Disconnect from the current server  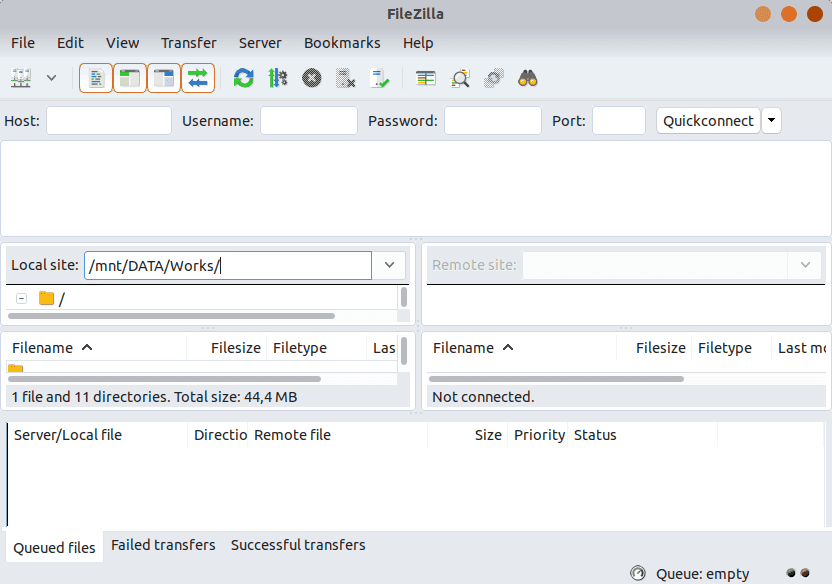pyautogui.click(x=345, y=78)
